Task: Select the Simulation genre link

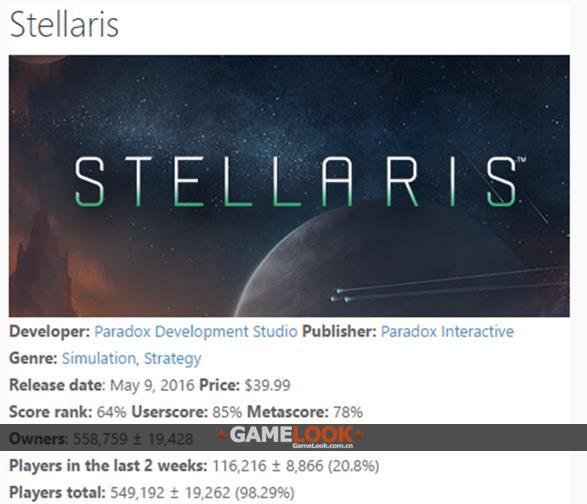Action: [100, 358]
